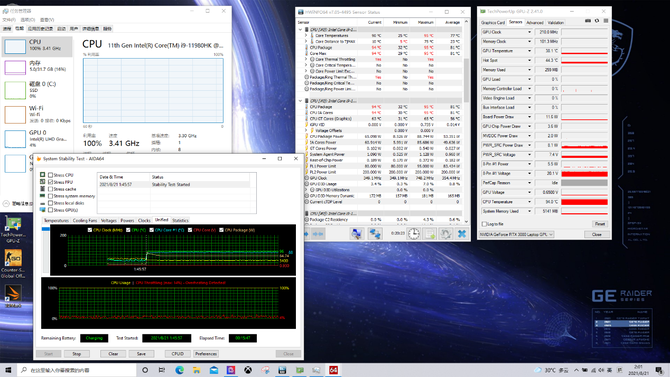Click the HWiNFO network computers icon
The width and height of the screenshot is (670, 377).
[375, 233]
